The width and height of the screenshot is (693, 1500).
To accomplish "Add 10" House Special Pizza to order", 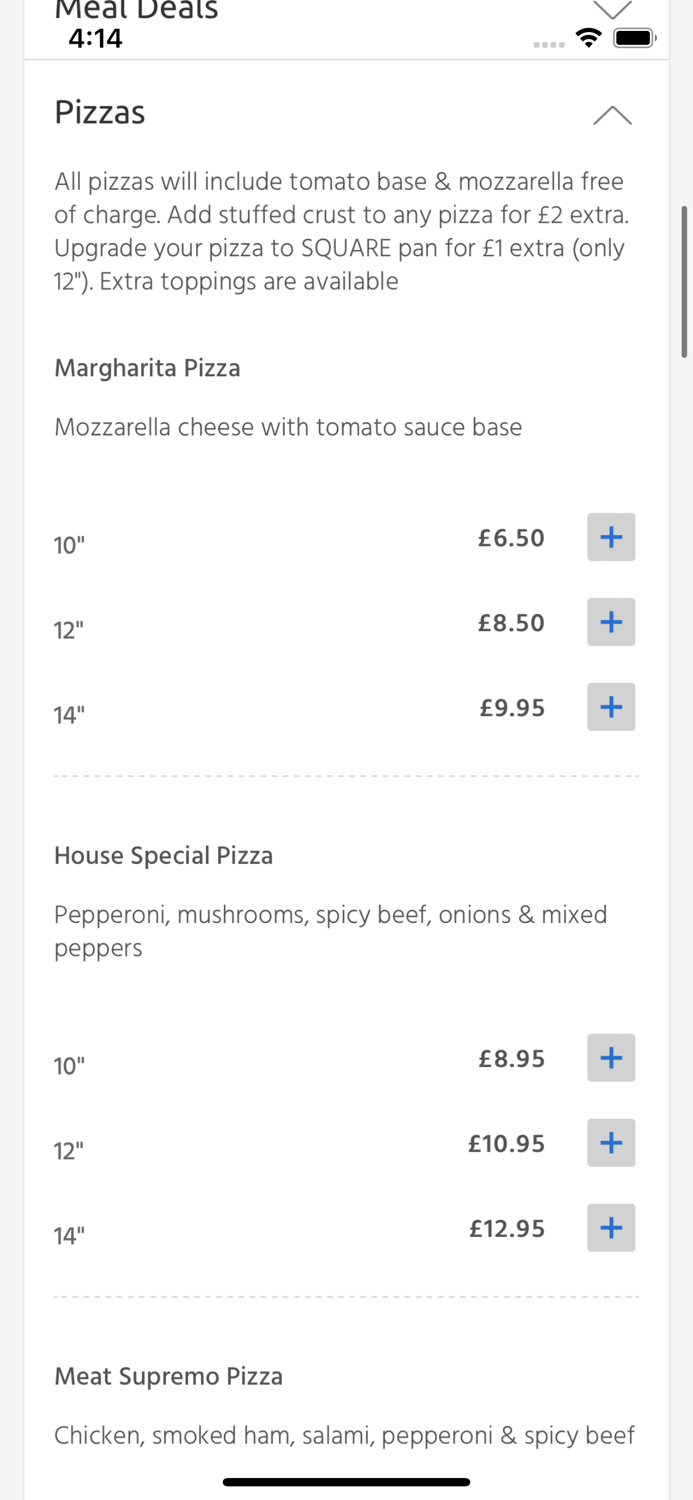I will (x=610, y=1058).
